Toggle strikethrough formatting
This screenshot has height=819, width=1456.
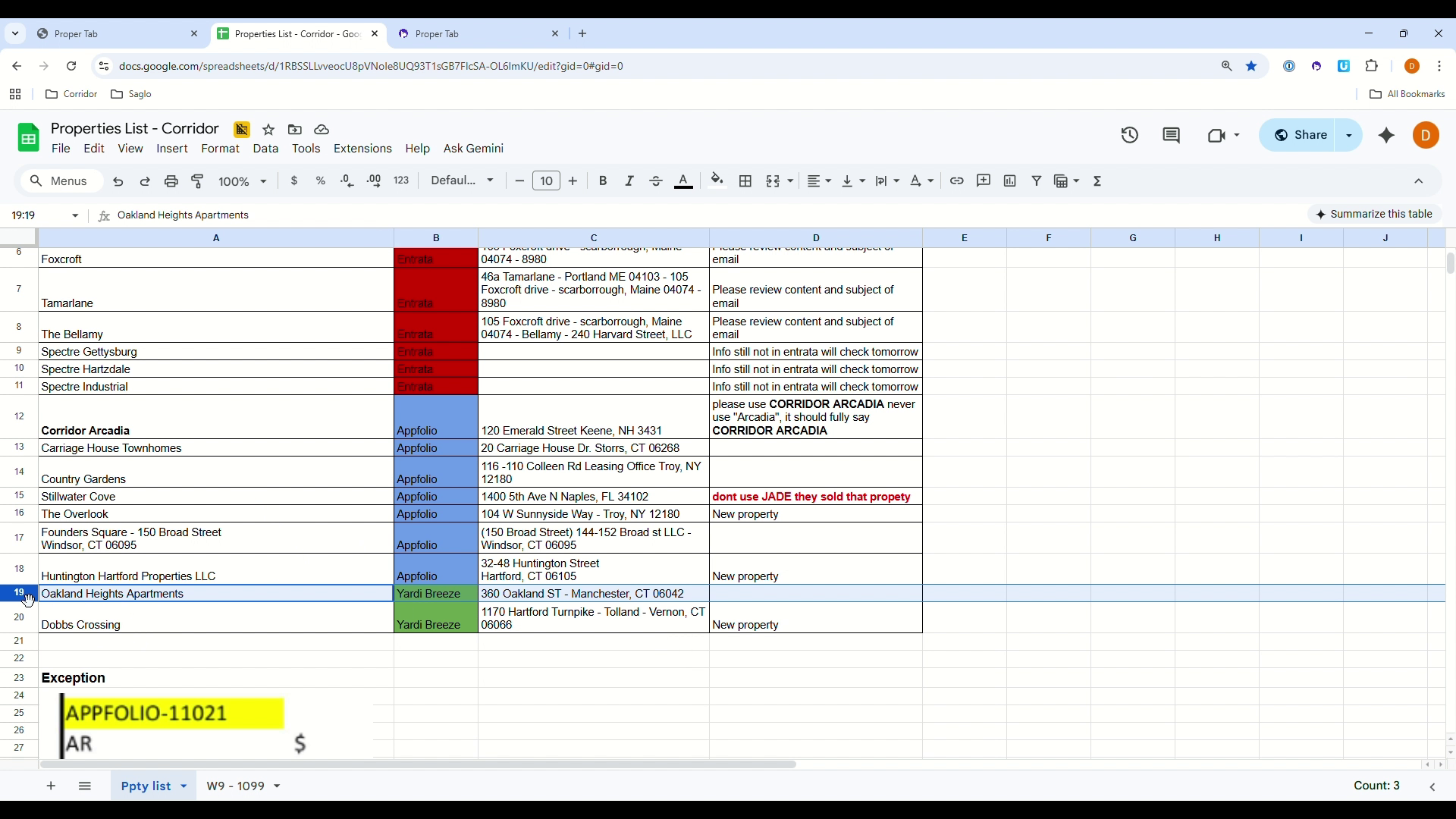pyautogui.click(x=656, y=181)
